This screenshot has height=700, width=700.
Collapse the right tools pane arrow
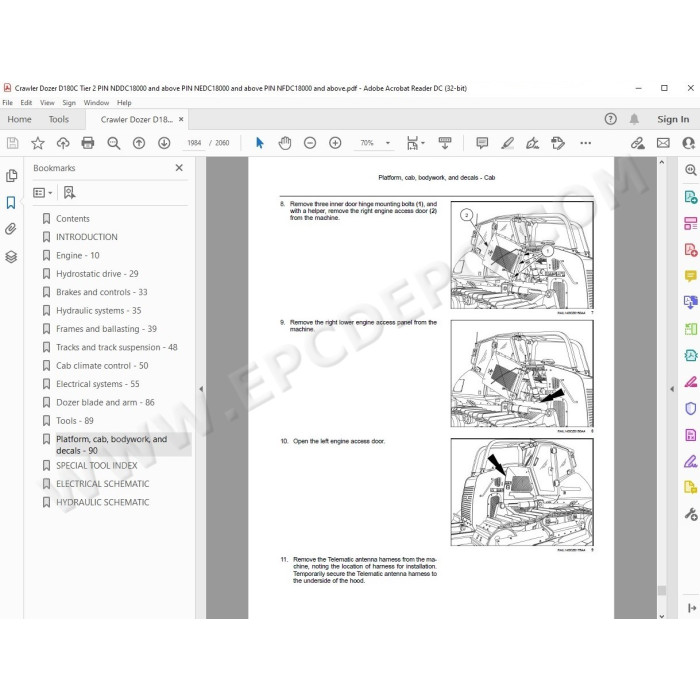point(672,389)
